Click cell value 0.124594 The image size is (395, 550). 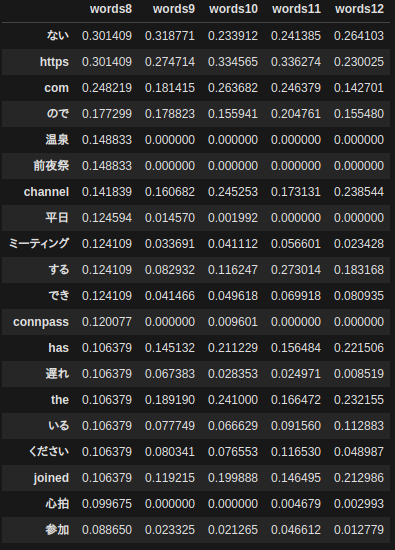pyautogui.click(x=107, y=218)
